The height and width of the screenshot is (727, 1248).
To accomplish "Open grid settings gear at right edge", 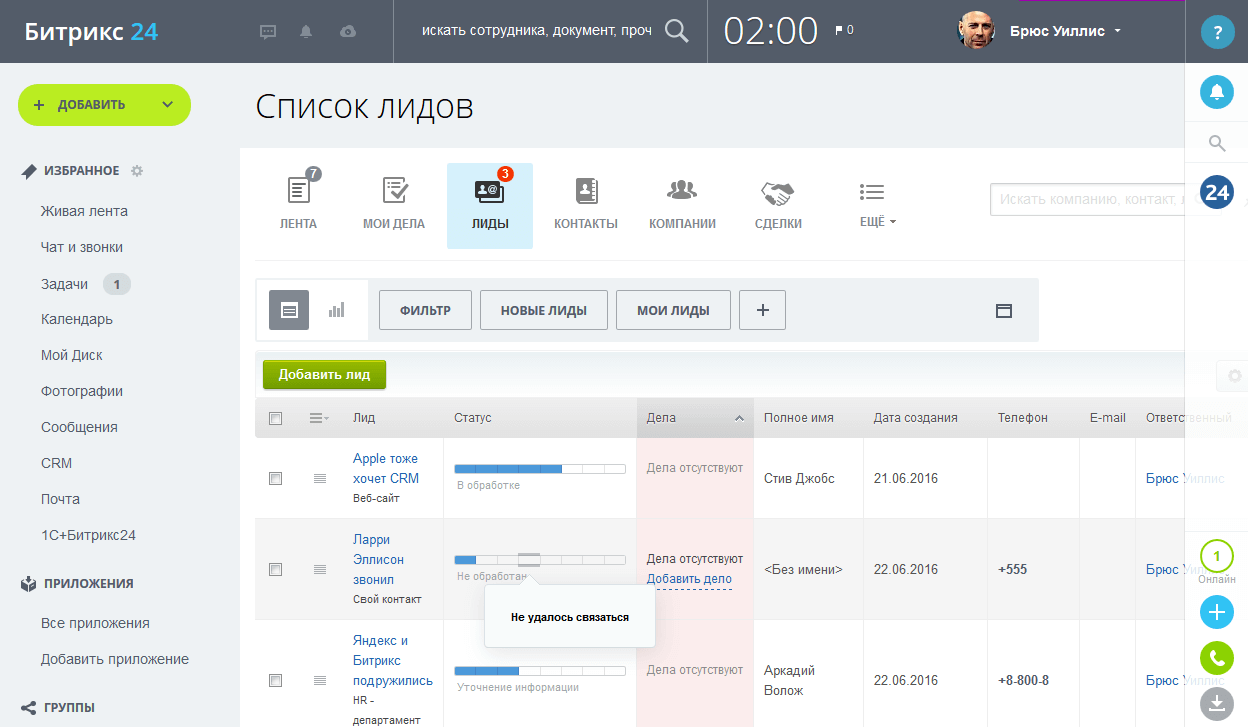I will click(x=1234, y=376).
